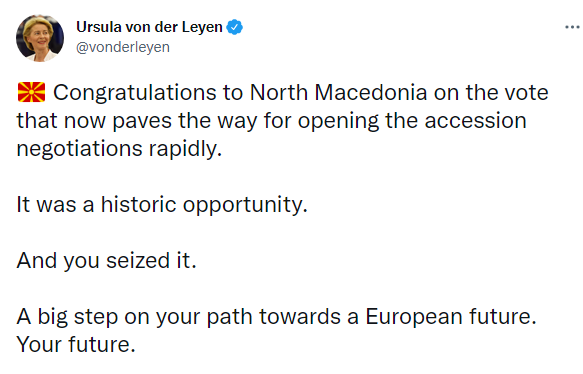Click the word Congratulations in the tweet

[135, 93]
